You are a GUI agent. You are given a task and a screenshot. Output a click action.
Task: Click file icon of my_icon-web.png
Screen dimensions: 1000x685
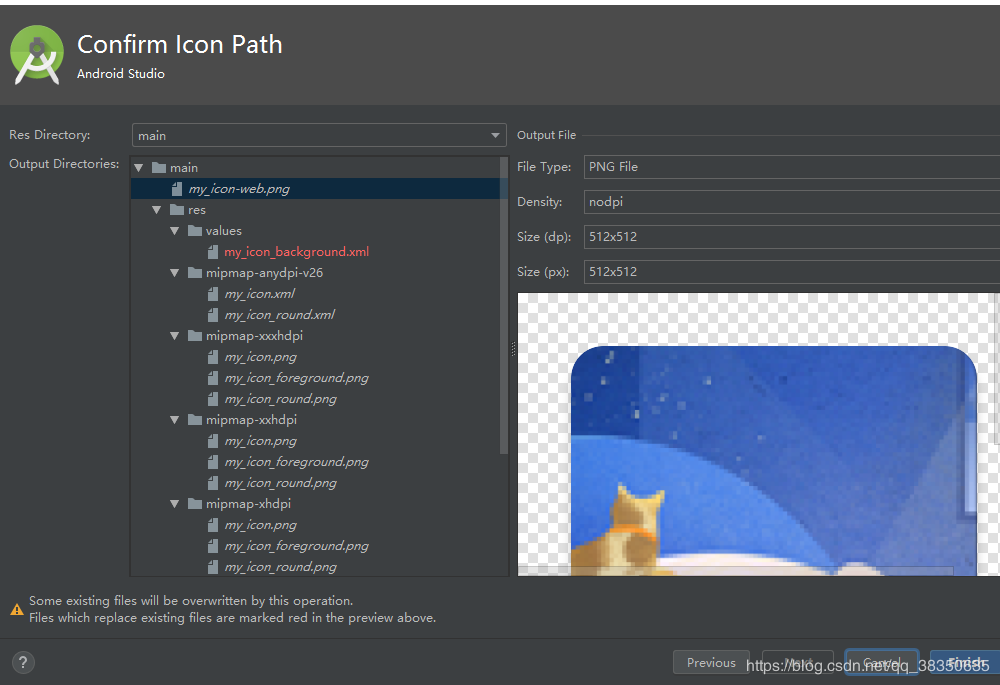click(177, 189)
